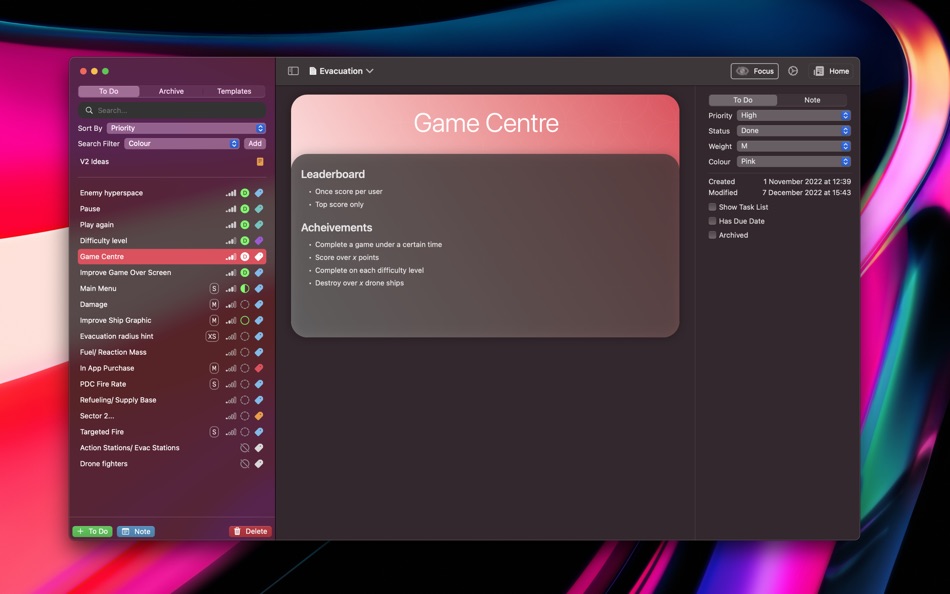Enable the Show Task List checkbox

click(712, 207)
